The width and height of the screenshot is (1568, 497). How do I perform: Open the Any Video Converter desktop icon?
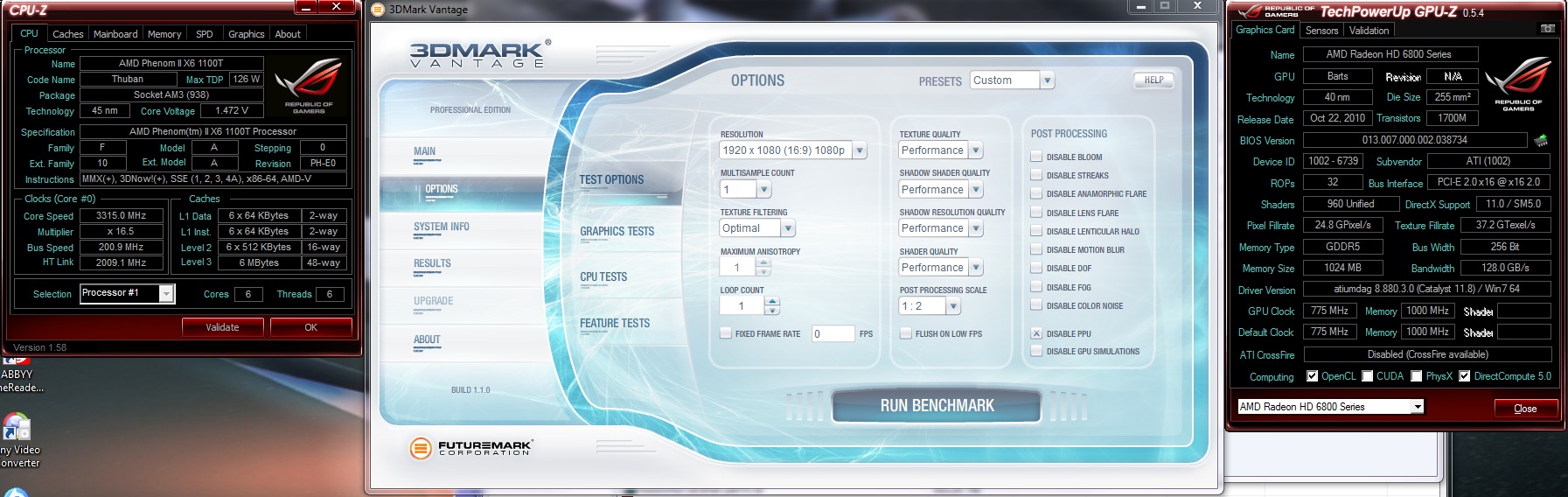[x=19, y=442]
